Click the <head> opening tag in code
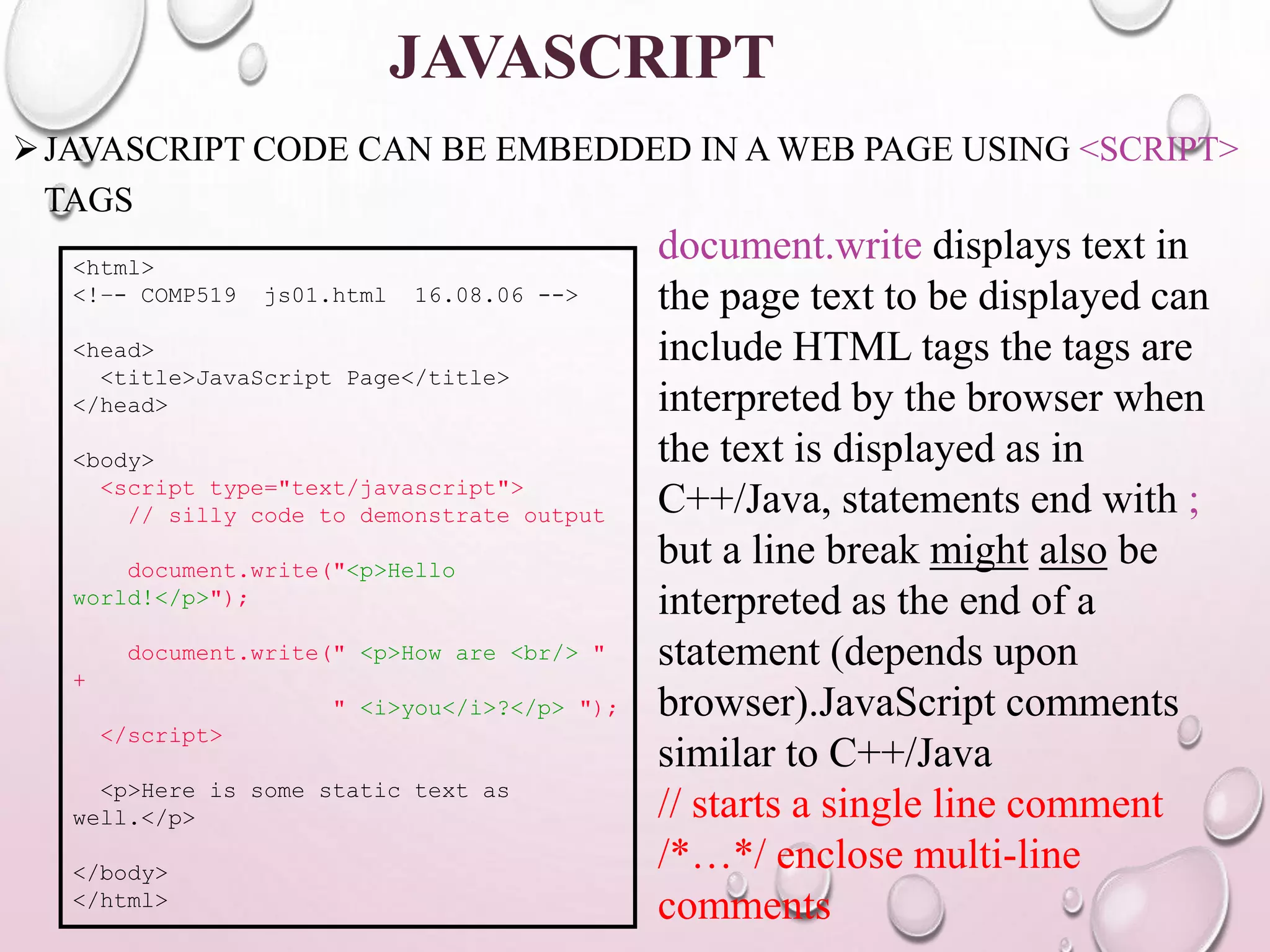 (x=113, y=350)
